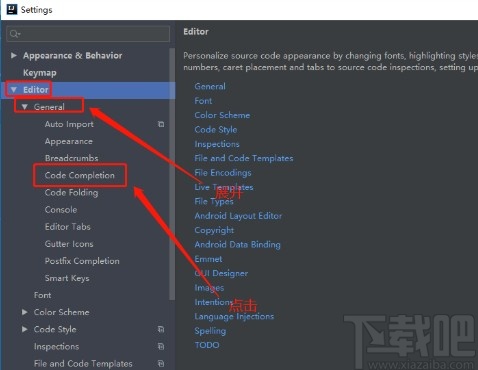The image size is (478, 370).
Task: Select Smart Keys tree item
Action: [x=67, y=278]
